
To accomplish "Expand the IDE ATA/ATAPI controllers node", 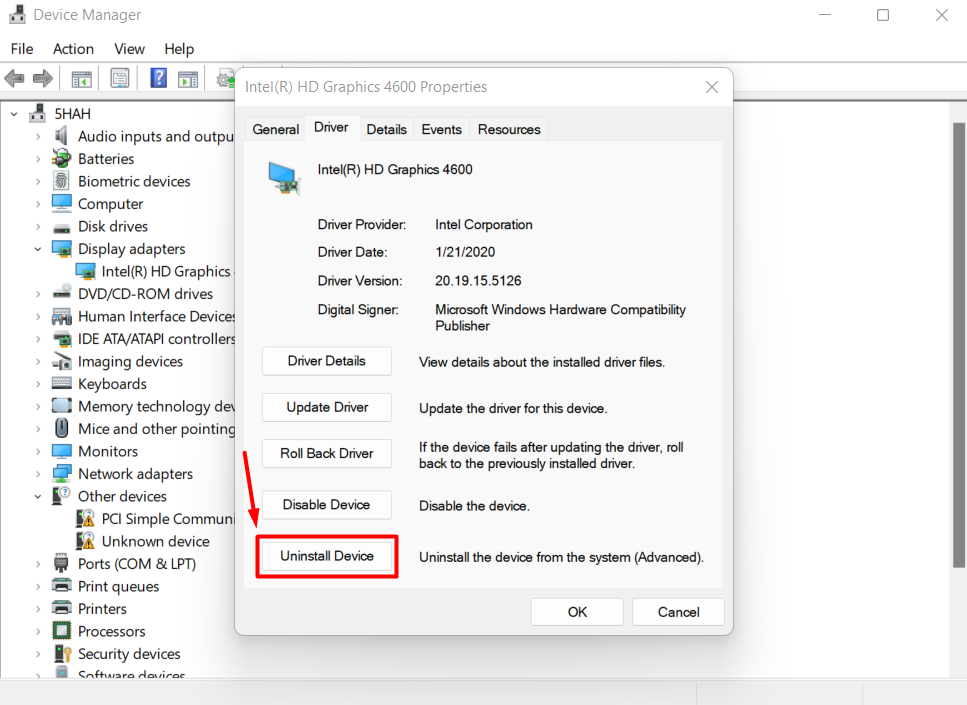I will click(38, 339).
